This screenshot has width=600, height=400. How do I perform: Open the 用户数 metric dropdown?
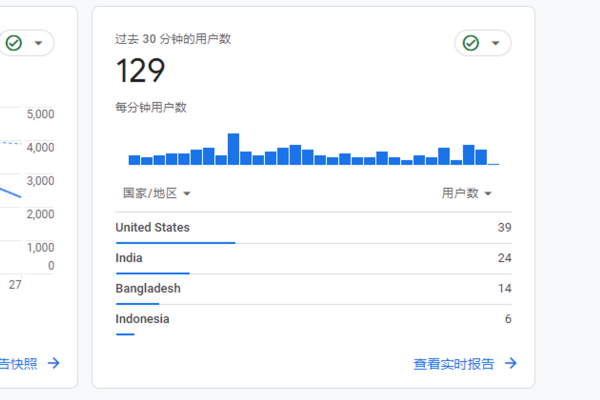pos(466,193)
